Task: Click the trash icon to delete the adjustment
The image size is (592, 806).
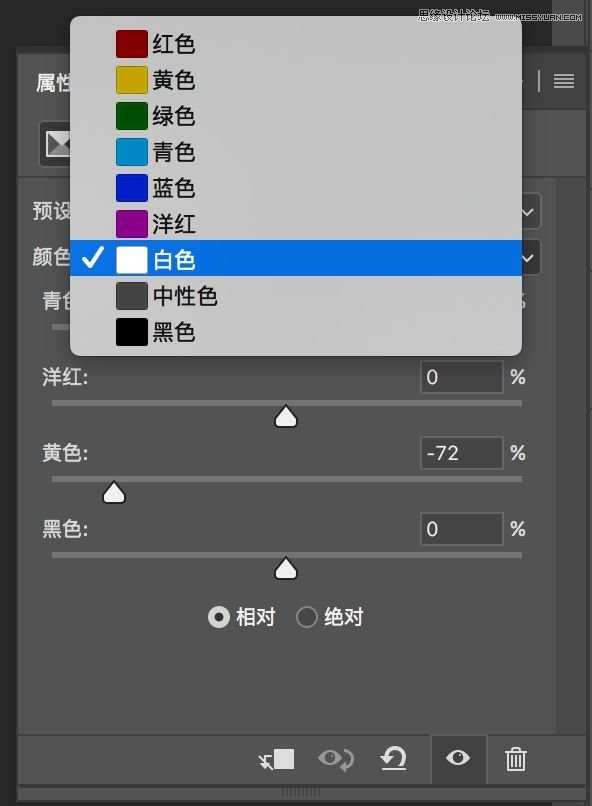Action: pyautogui.click(x=516, y=759)
